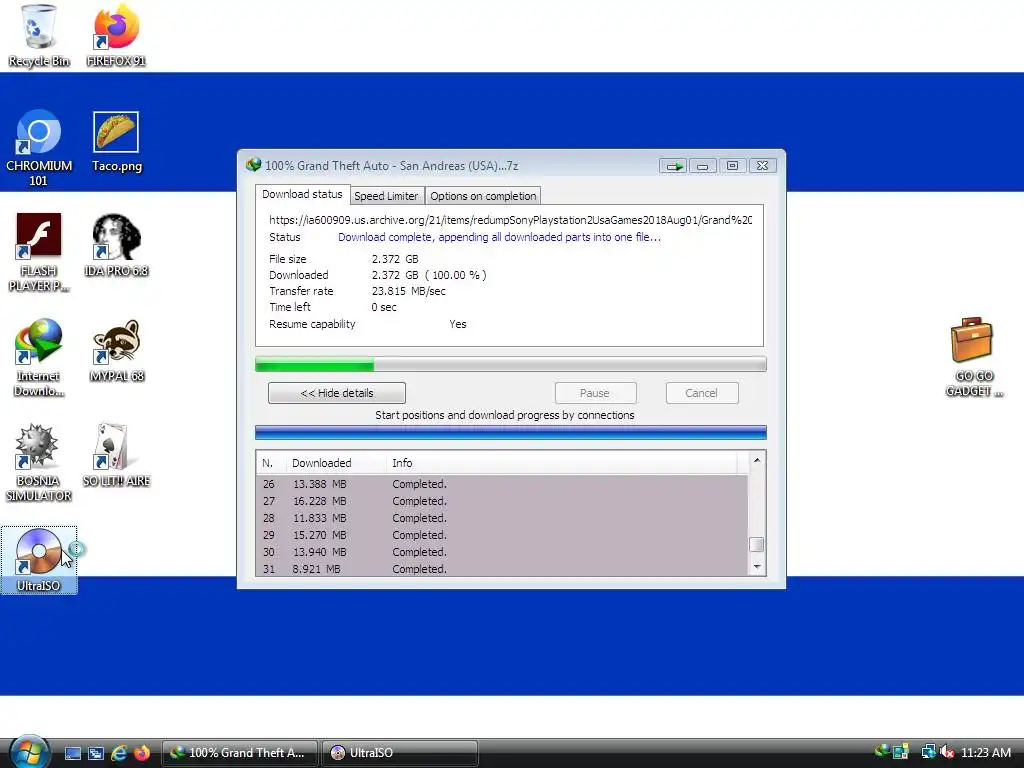Image resolution: width=1024 pixels, height=768 pixels.
Task: Select the FIREFOX 91 desktop shortcut
Action: coord(116,36)
